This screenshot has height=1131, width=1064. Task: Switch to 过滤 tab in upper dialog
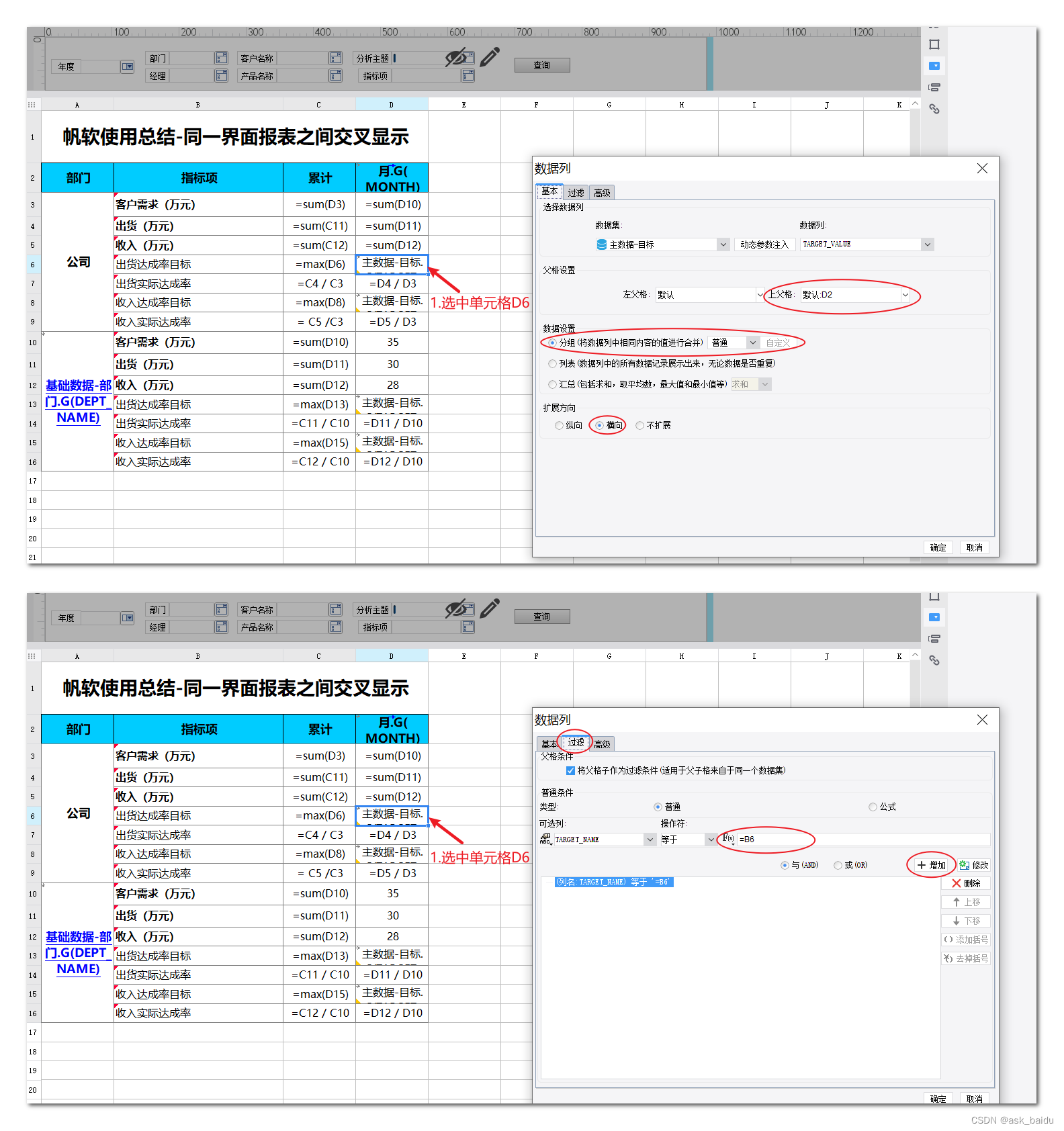pos(576,192)
